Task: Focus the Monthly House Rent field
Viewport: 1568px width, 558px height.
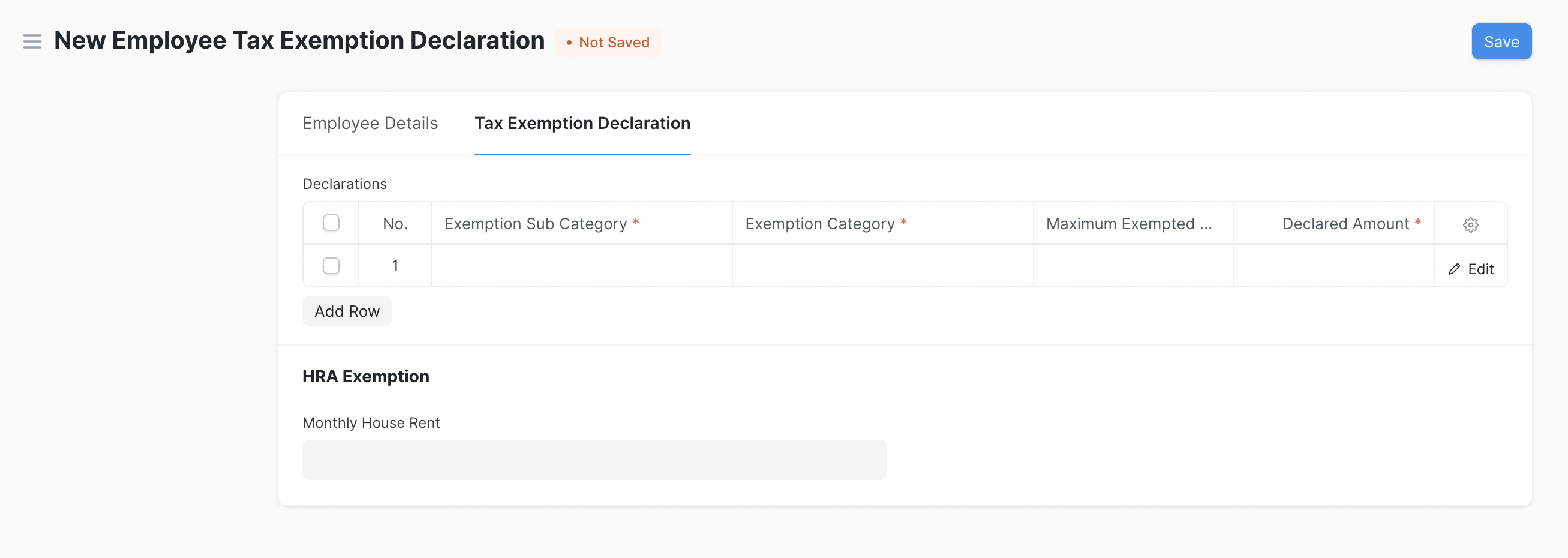Action: coord(593,460)
